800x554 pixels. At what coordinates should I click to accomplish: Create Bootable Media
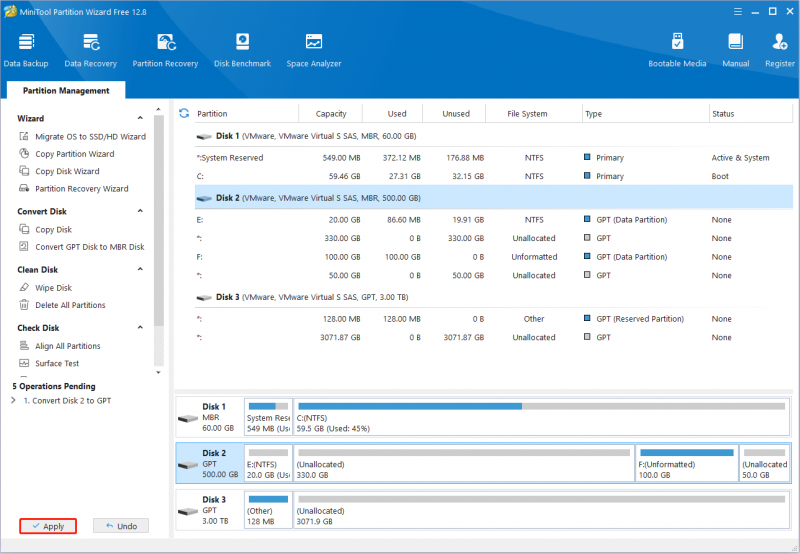point(677,49)
